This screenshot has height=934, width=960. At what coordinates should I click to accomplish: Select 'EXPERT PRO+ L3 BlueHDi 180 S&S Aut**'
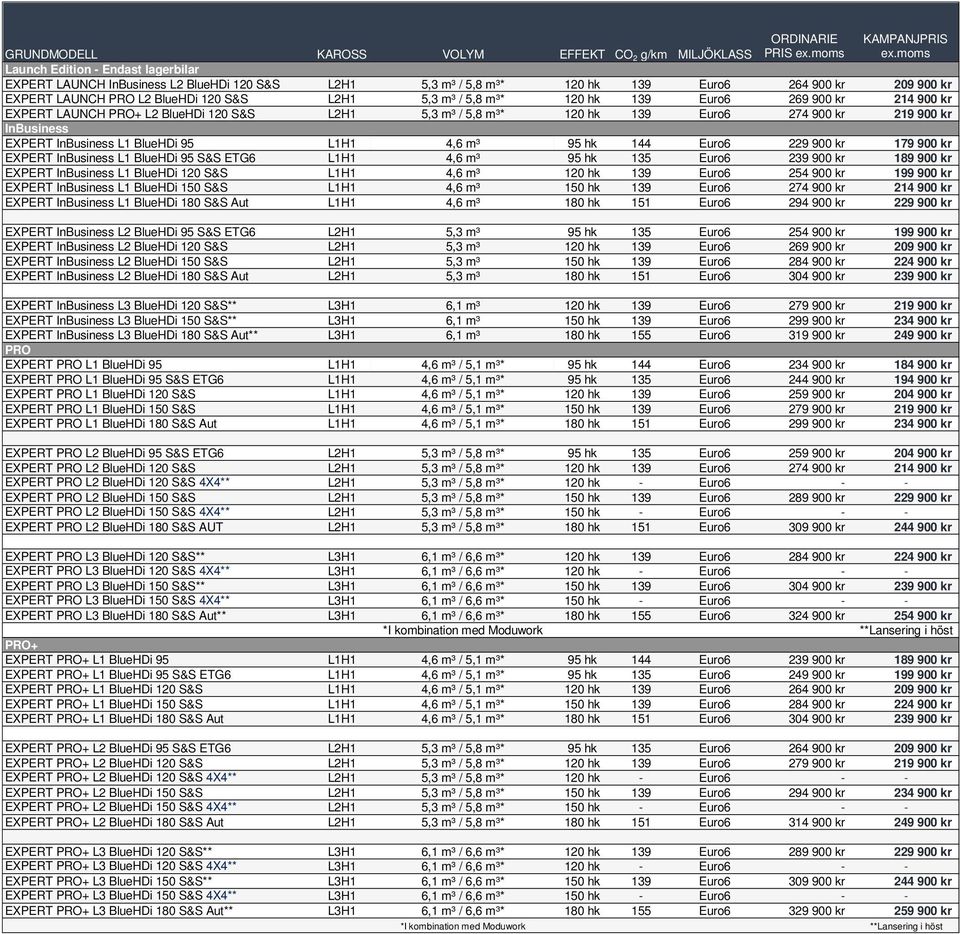(x=119, y=911)
